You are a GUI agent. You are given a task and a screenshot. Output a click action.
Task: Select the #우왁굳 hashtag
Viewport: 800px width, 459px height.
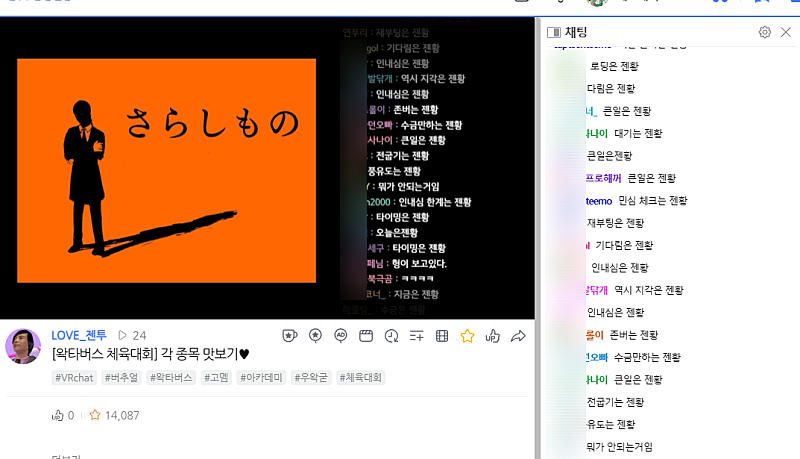(x=311, y=377)
